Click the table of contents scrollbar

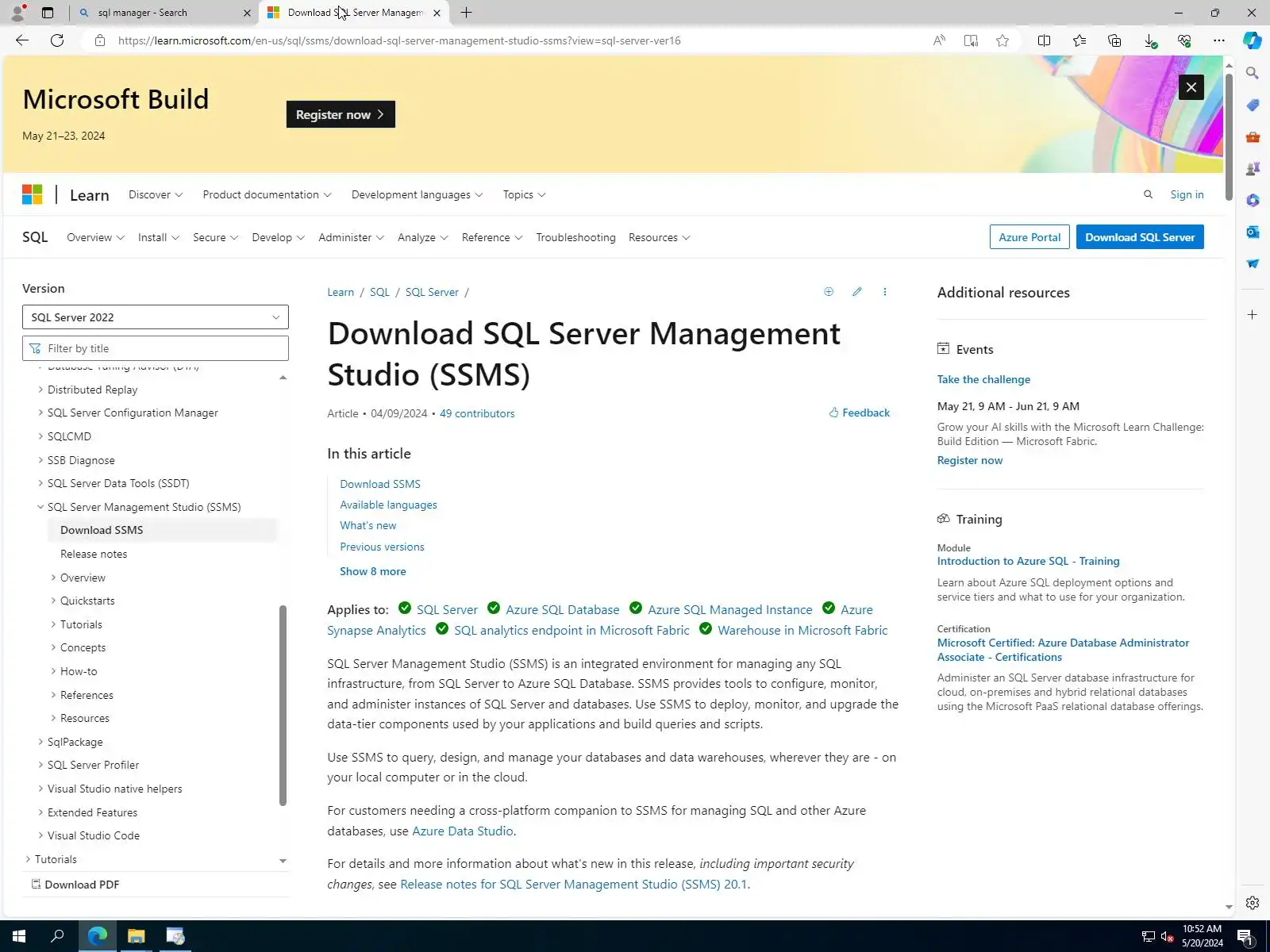pos(283,705)
